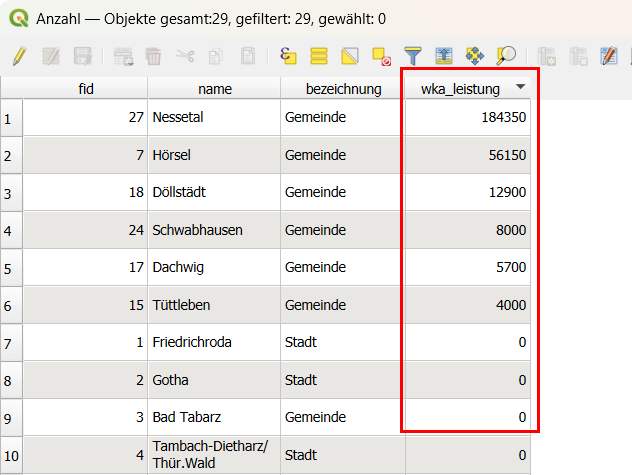Click the 4000 value cell
632x475 pixels.
[468, 305]
